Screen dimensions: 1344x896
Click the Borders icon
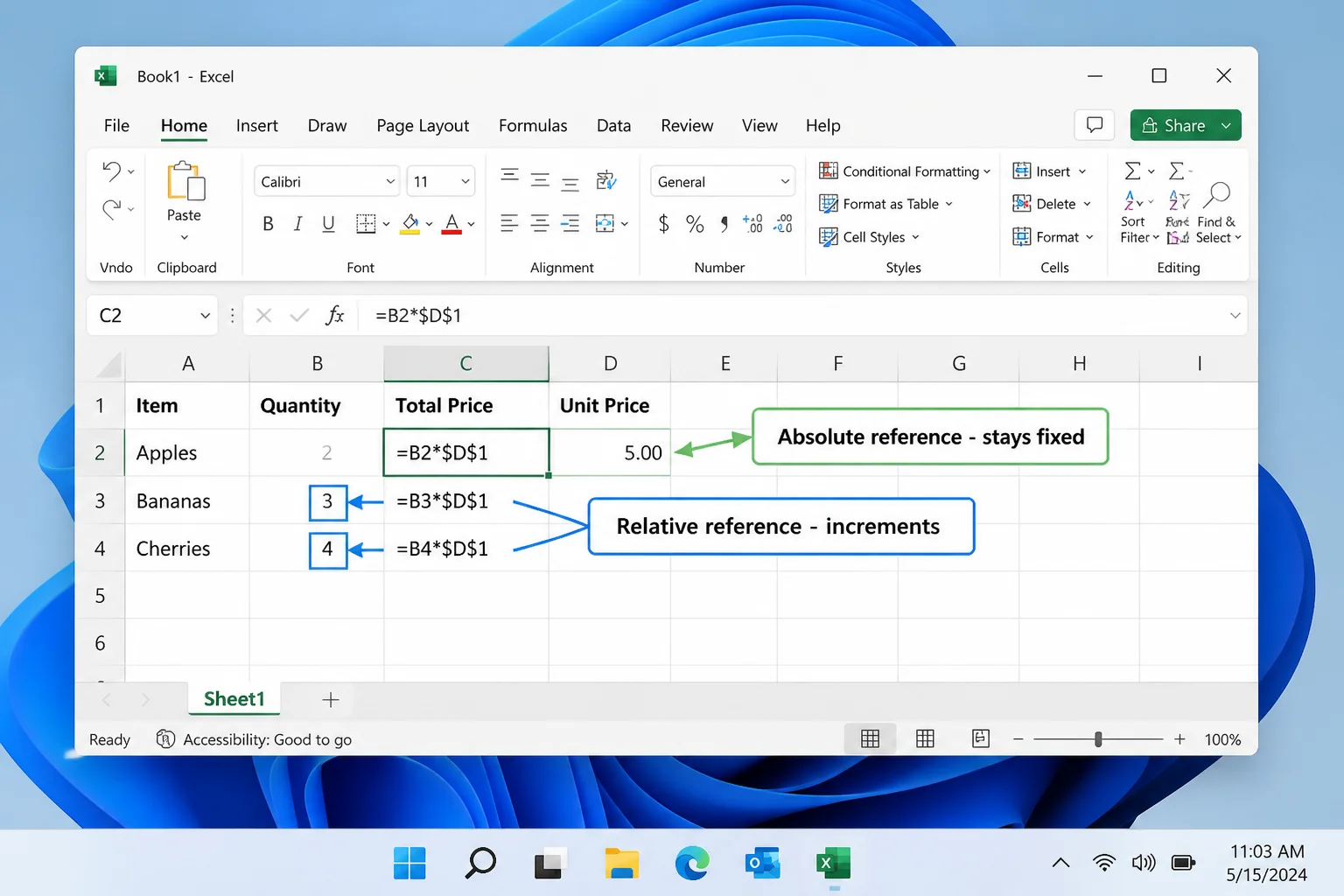tap(366, 224)
